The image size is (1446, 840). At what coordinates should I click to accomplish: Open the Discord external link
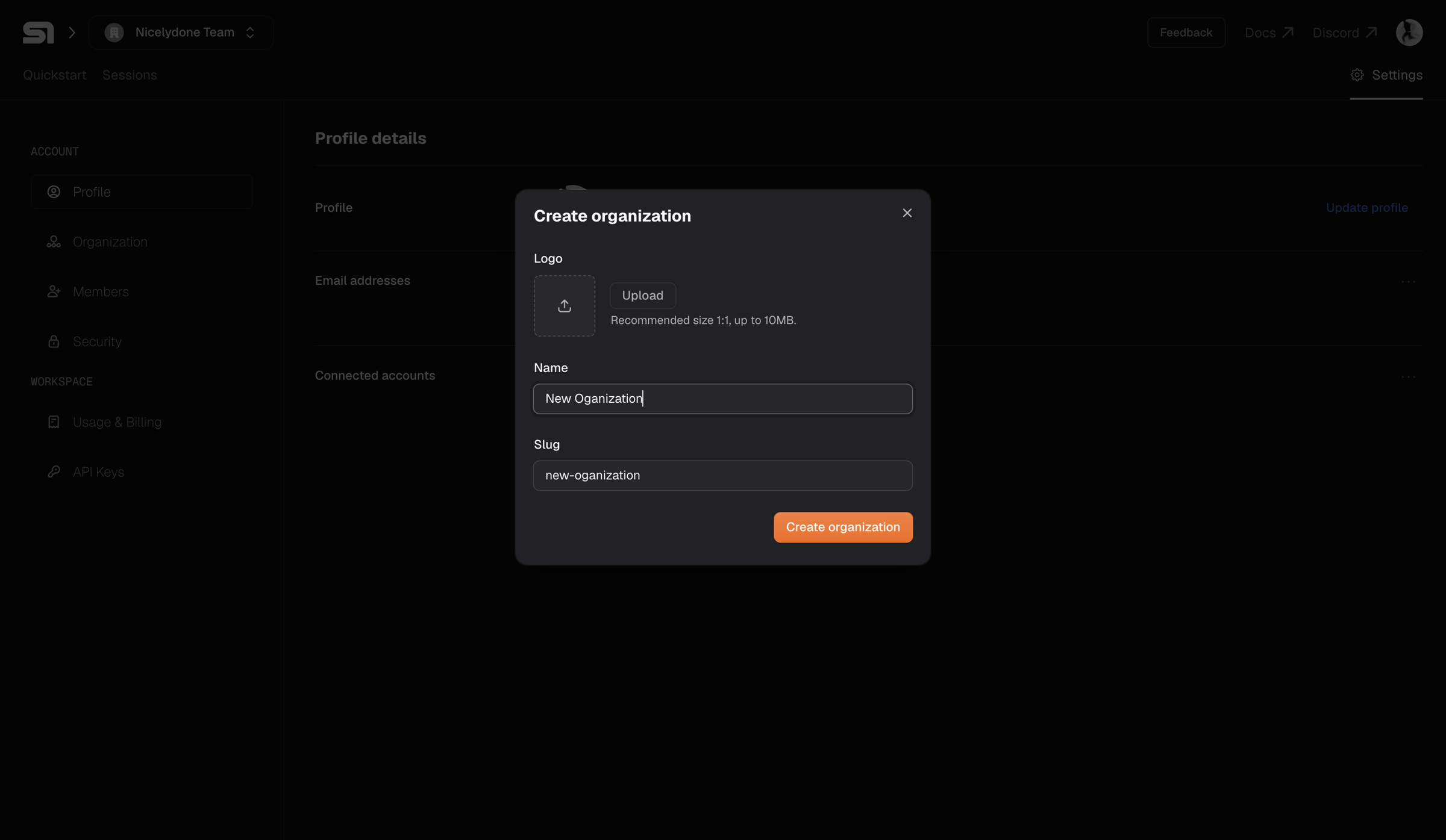(x=1345, y=33)
